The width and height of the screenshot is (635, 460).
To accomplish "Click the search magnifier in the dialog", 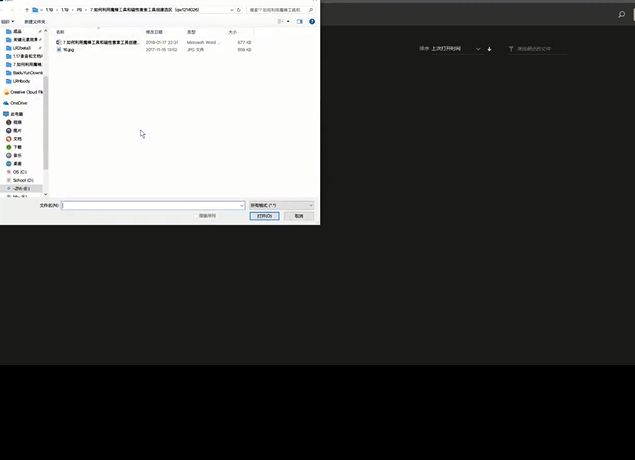I will [311, 10].
